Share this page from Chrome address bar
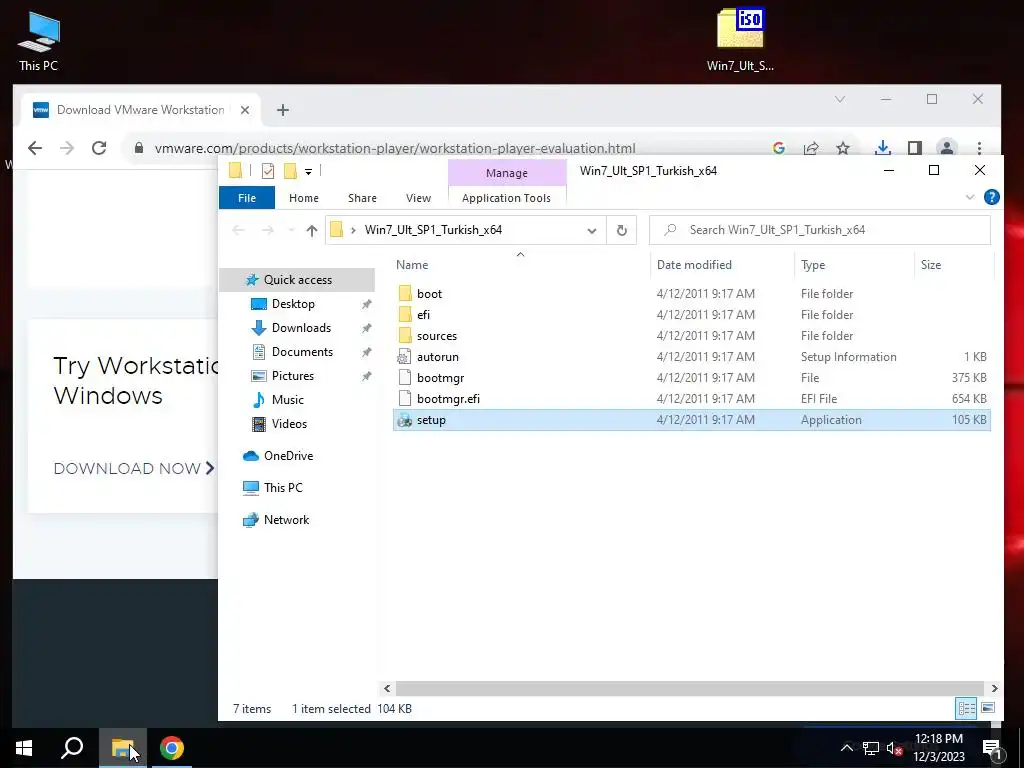This screenshot has height=768, width=1024. (x=811, y=148)
